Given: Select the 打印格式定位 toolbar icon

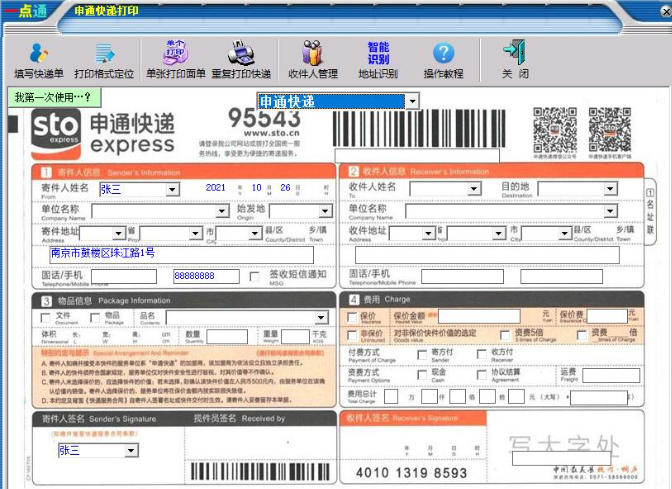Looking at the screenshot, I should pyautogui.click(x=104, y=60).
